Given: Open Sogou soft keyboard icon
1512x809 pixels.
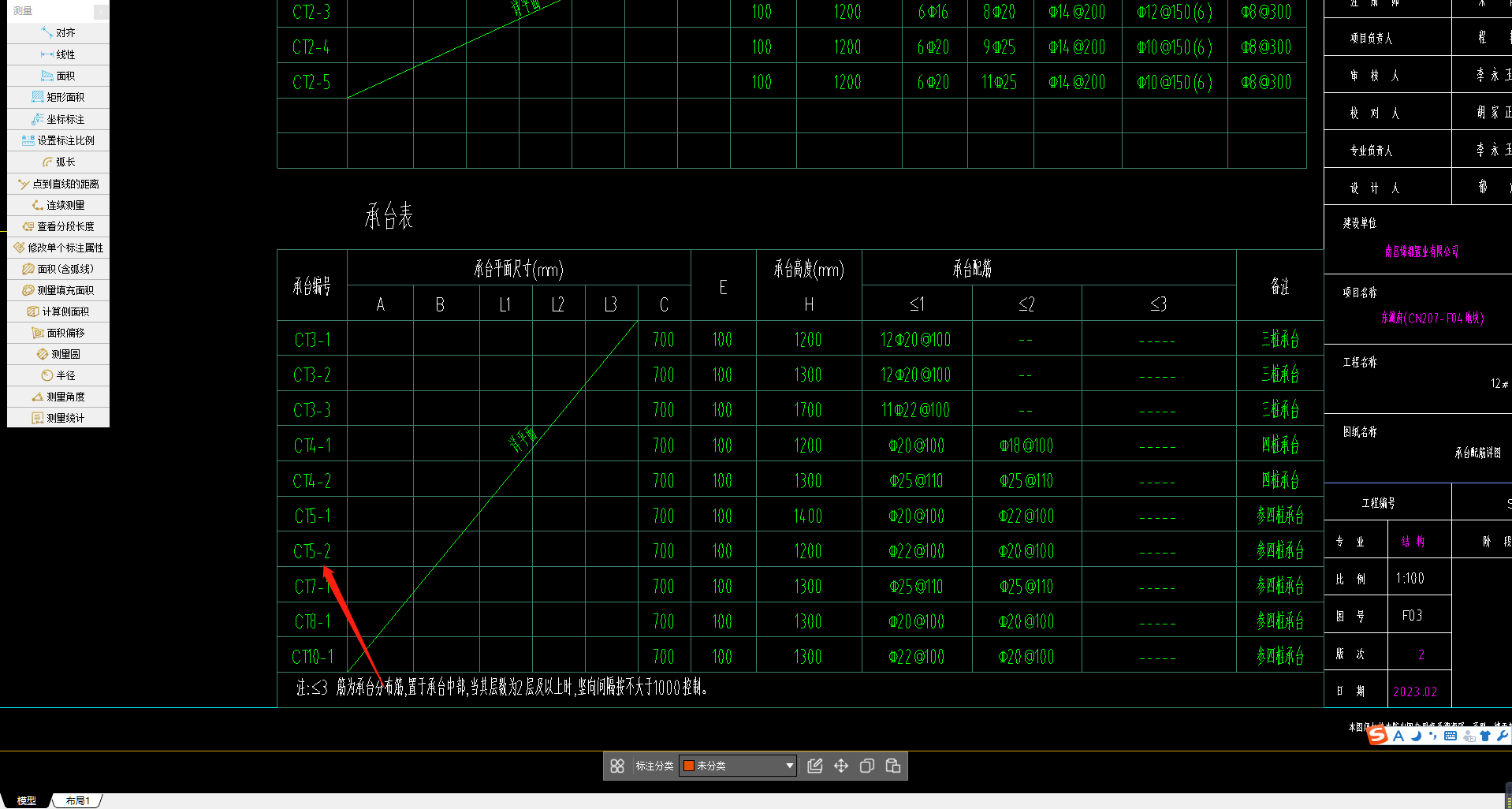Looking at the screenshot, I should tap(1451, 736).
